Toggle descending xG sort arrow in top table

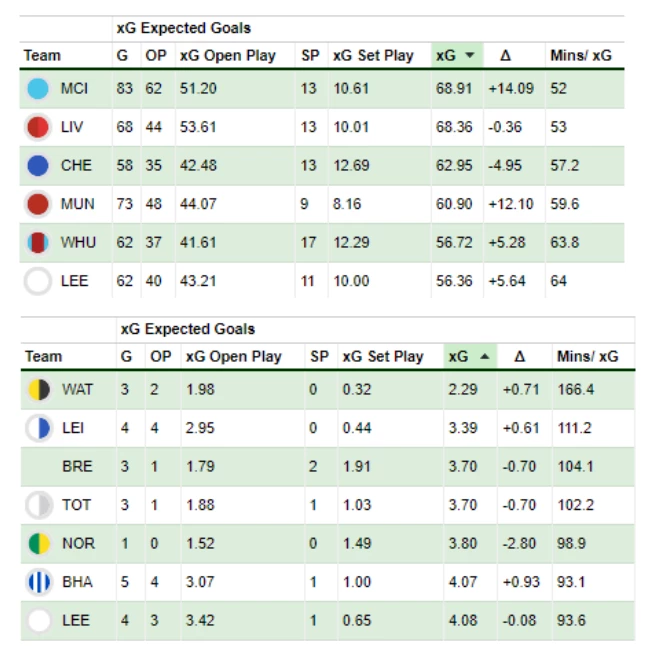pyautogui.click(x=470, y=55)
